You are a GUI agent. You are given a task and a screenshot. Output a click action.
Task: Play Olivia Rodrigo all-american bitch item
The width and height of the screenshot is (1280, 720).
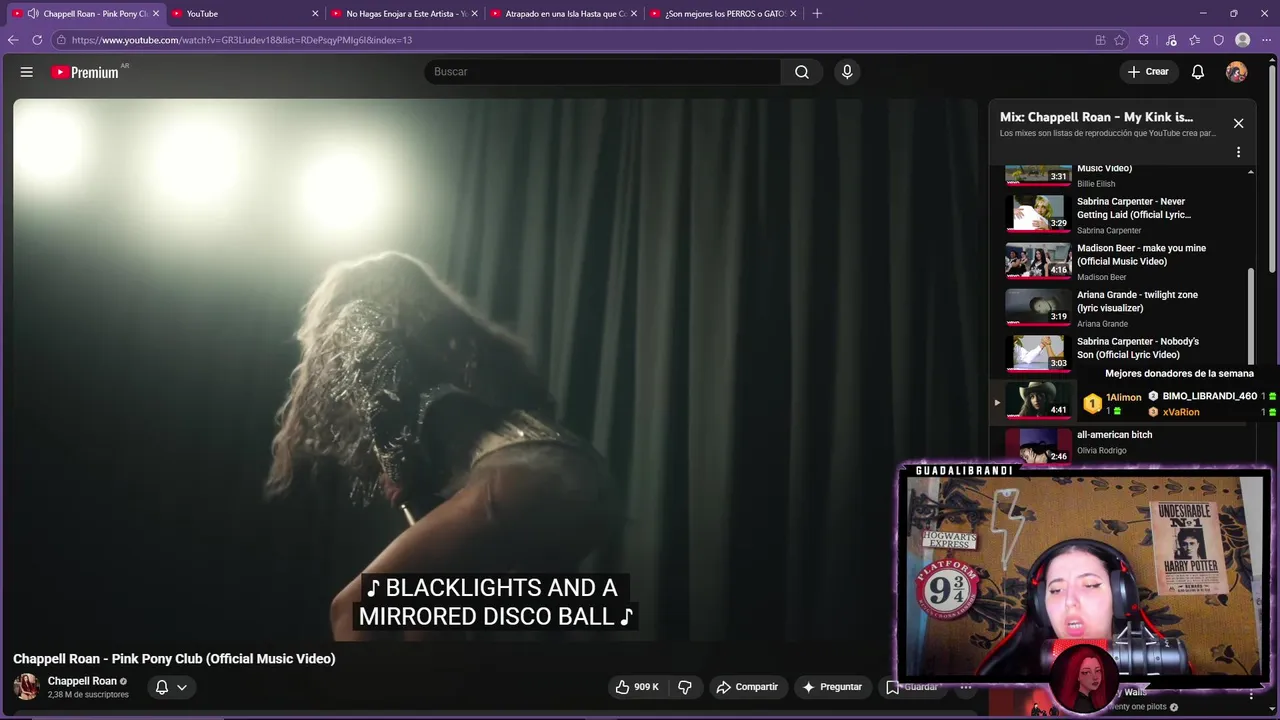coord(1120,445)
